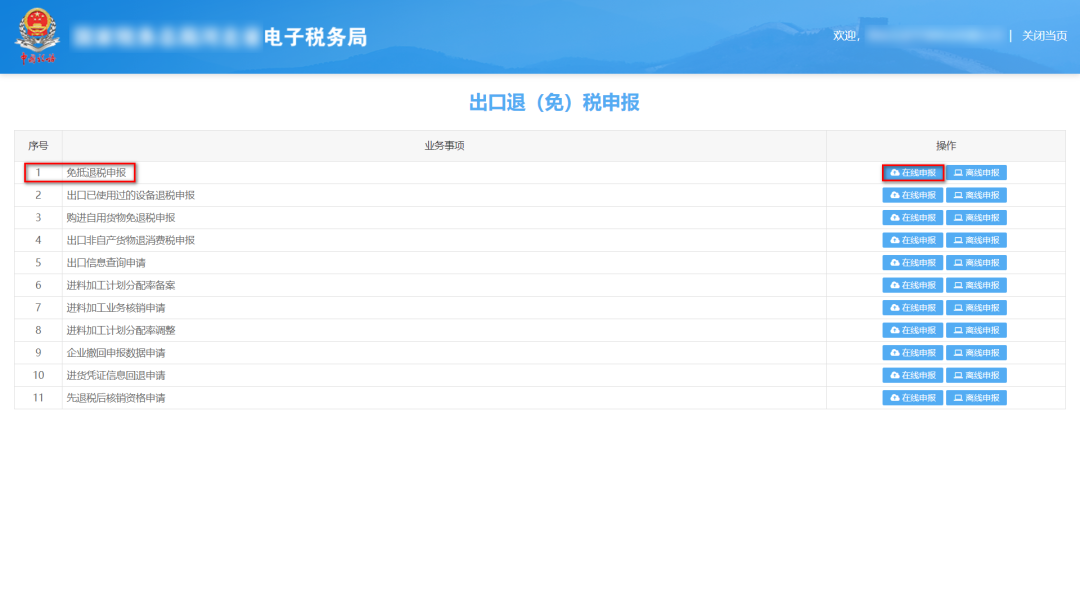Click 在线申报 in the 出口信息查询申请 row
Screen dimensions: 1080x608
click(x=913, y=263)
